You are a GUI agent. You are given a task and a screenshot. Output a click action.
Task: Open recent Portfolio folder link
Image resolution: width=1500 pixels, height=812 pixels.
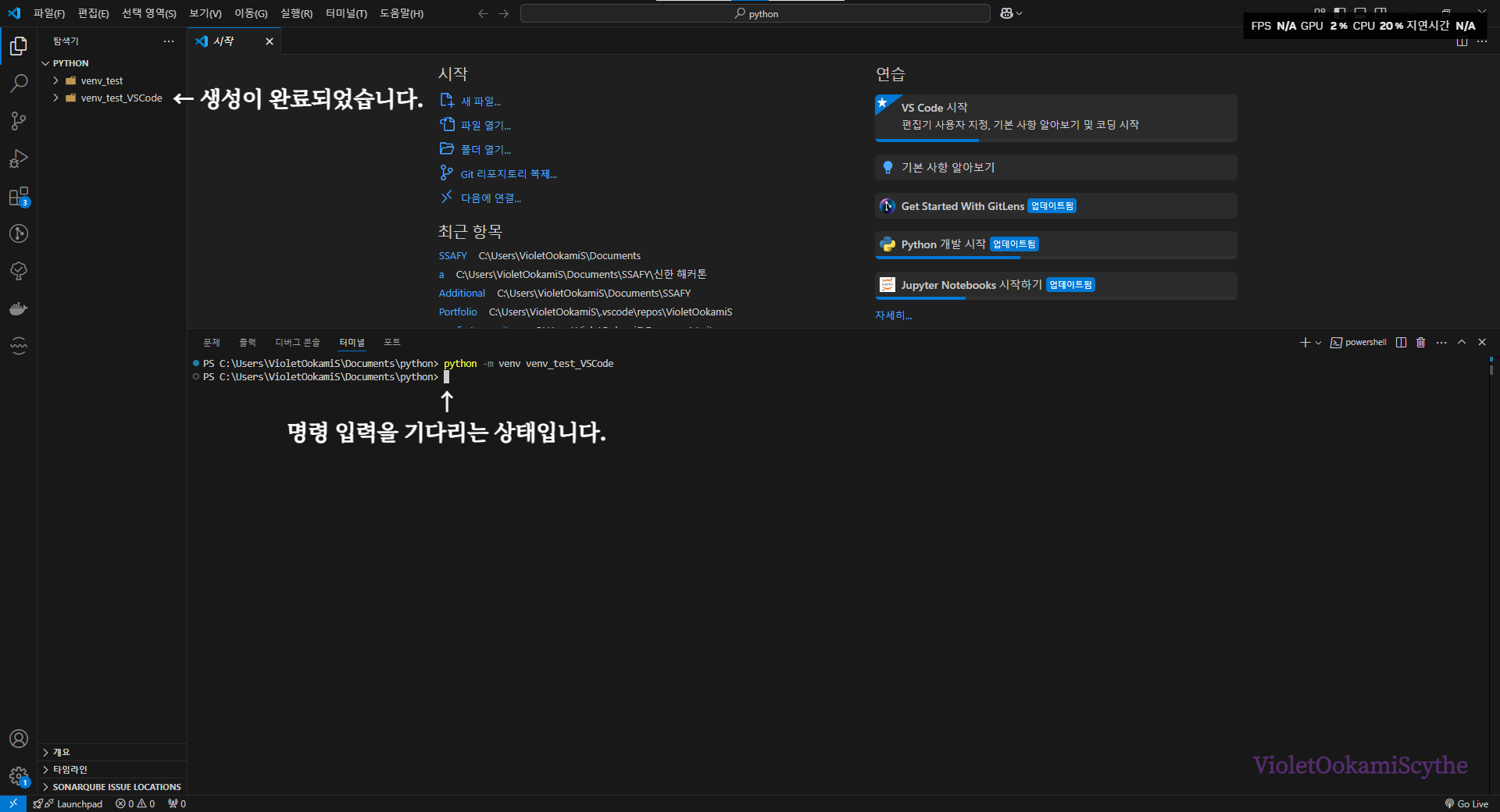pos(458,312)
